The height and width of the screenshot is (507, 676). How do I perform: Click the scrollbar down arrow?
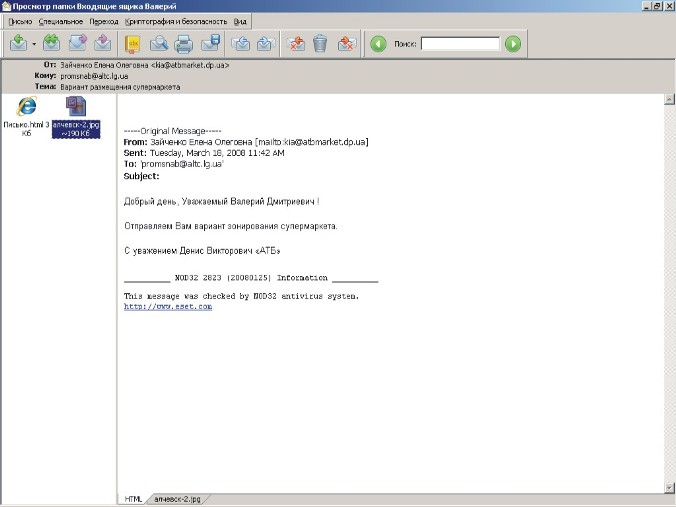(x=669, y=488)
